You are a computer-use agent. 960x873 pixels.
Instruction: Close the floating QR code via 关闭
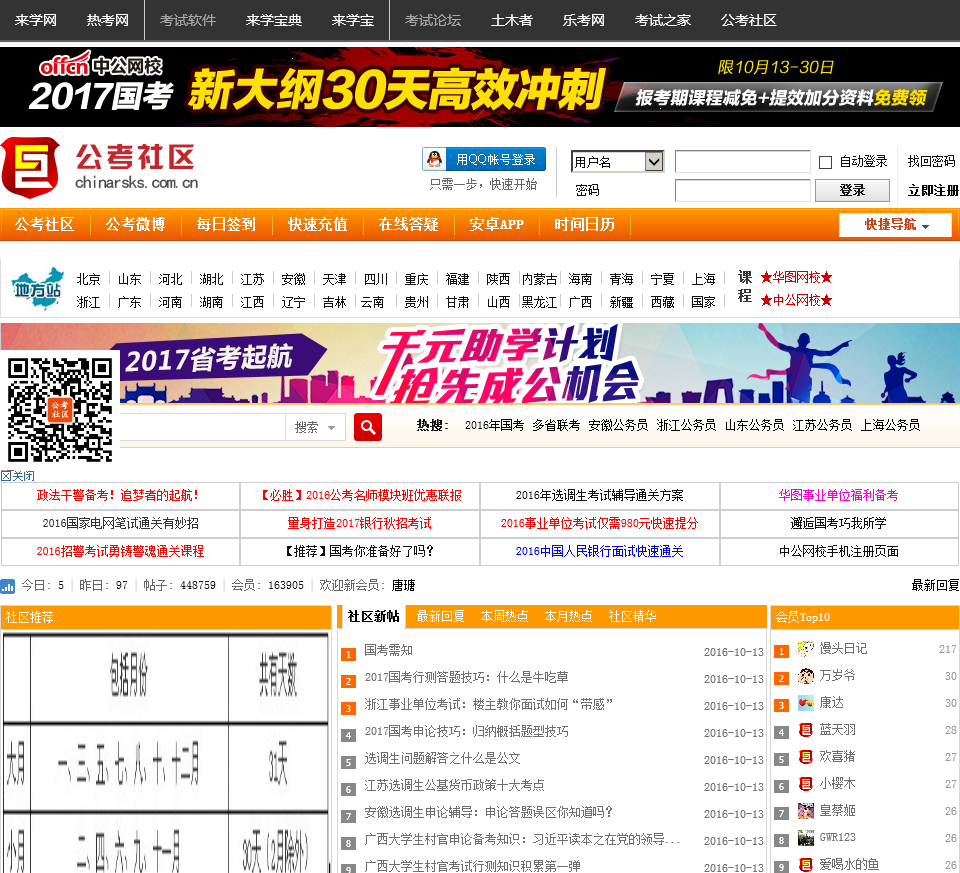(x=18, y=476)
